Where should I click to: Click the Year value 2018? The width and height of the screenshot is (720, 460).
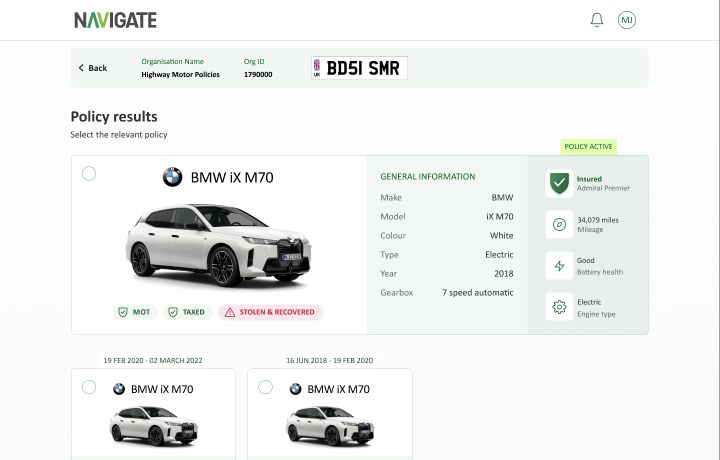point(504,274)
